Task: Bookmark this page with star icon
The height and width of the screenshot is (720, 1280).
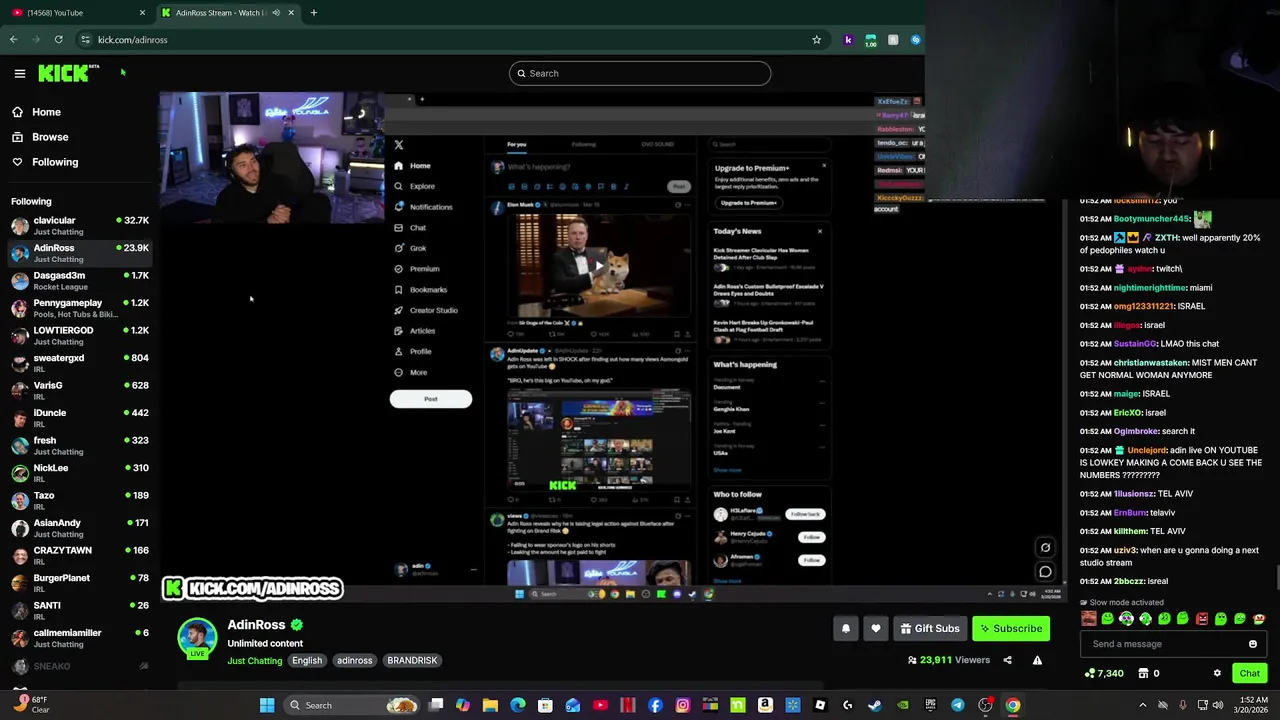Action: coord(816,40)
